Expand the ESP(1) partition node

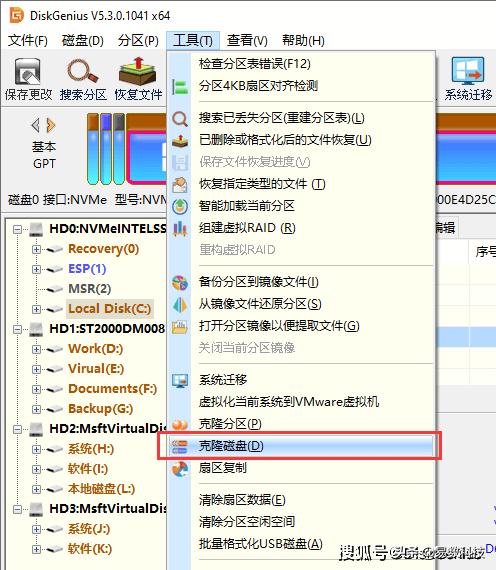click(36, 269)
